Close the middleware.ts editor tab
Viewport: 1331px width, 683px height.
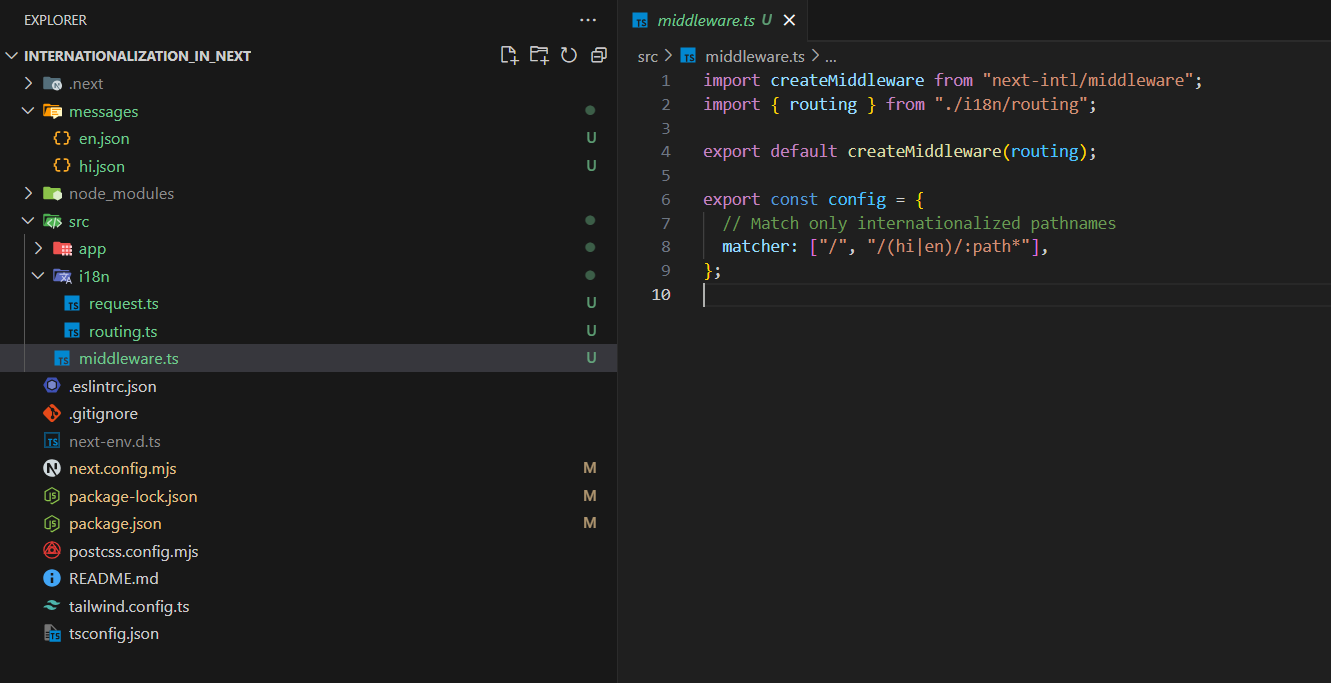pyautogui.click(x=789, y=20)
